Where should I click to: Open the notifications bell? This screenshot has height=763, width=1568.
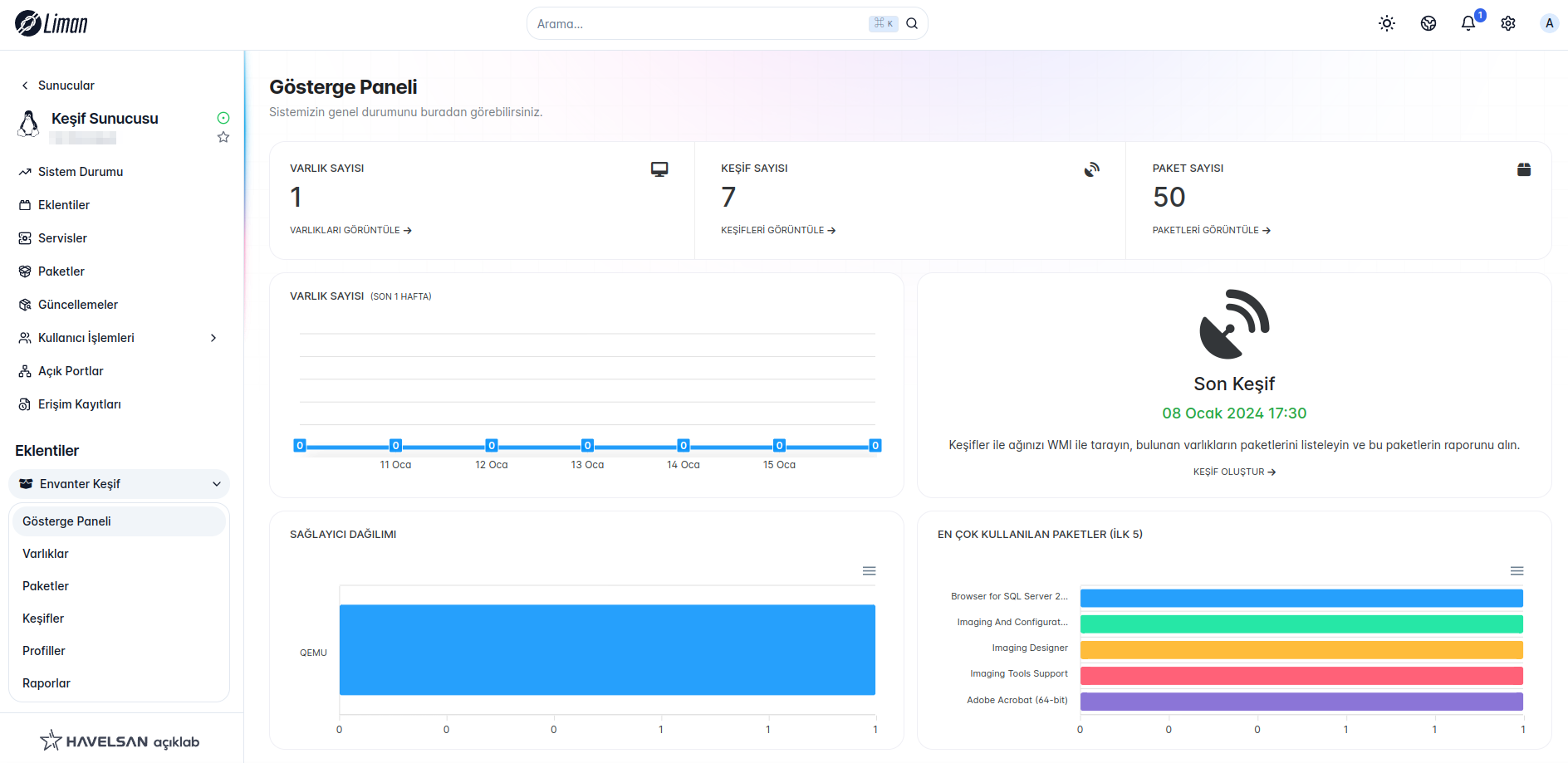pyautogui.click(x=1468, y=23)
